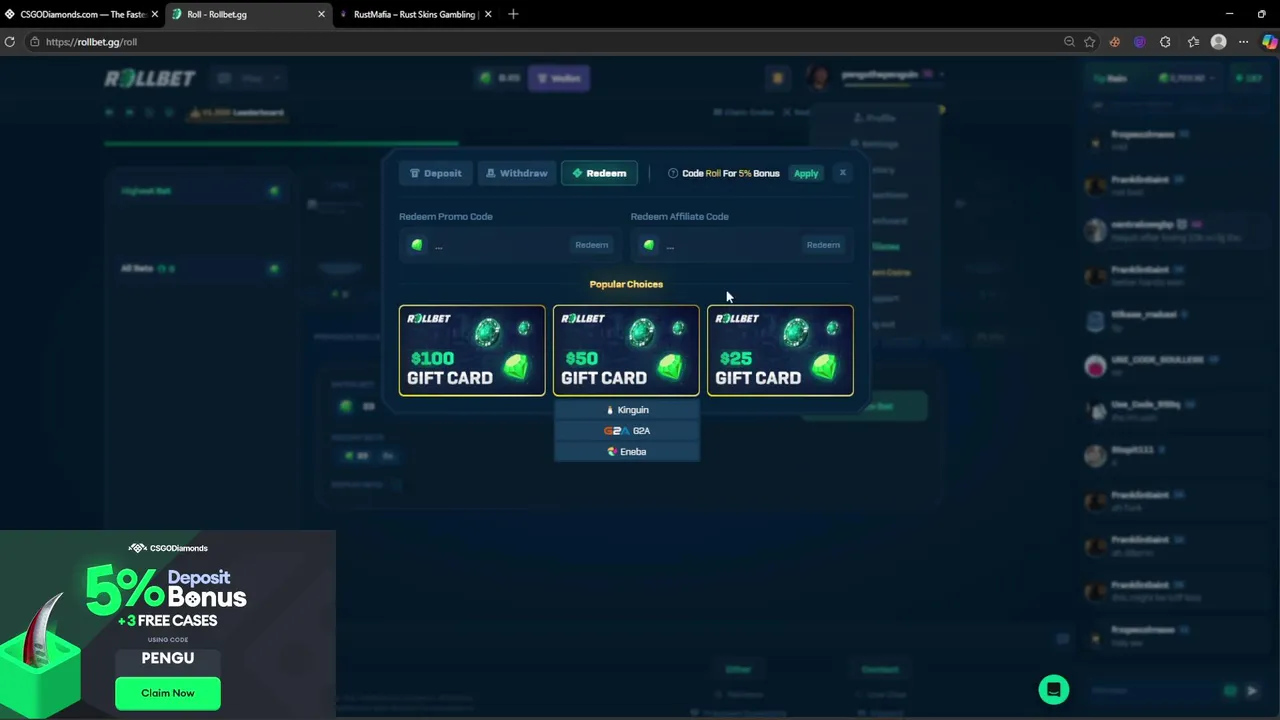
Task: Choose the $100 gift card
Action: (x=472, y=351)
